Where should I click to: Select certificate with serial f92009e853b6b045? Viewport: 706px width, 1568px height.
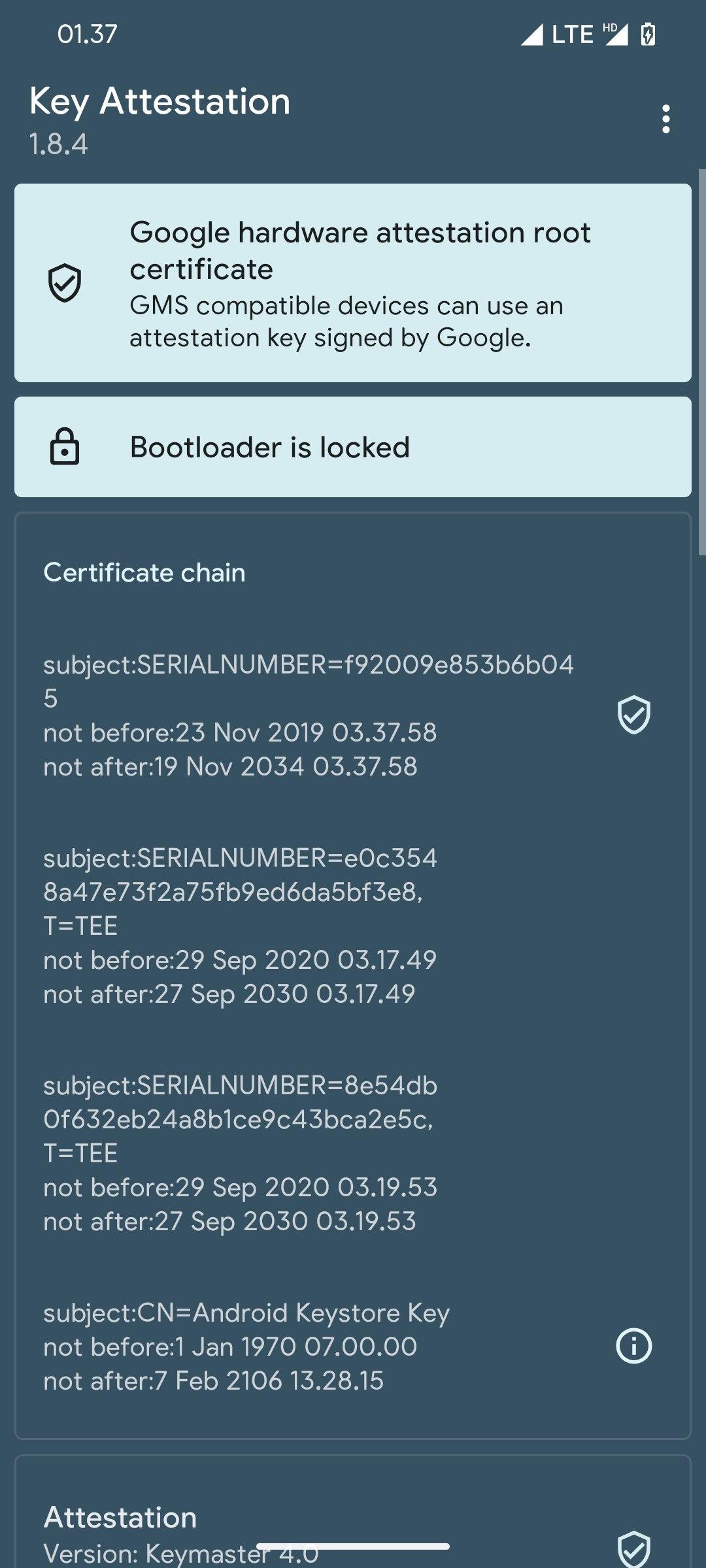[x=307, y=715]
